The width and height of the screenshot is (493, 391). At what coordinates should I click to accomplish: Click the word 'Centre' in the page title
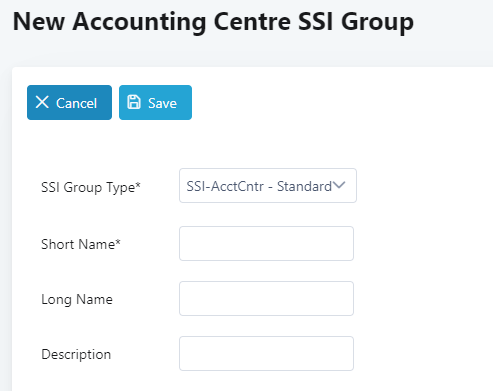(x=252, y=21)
